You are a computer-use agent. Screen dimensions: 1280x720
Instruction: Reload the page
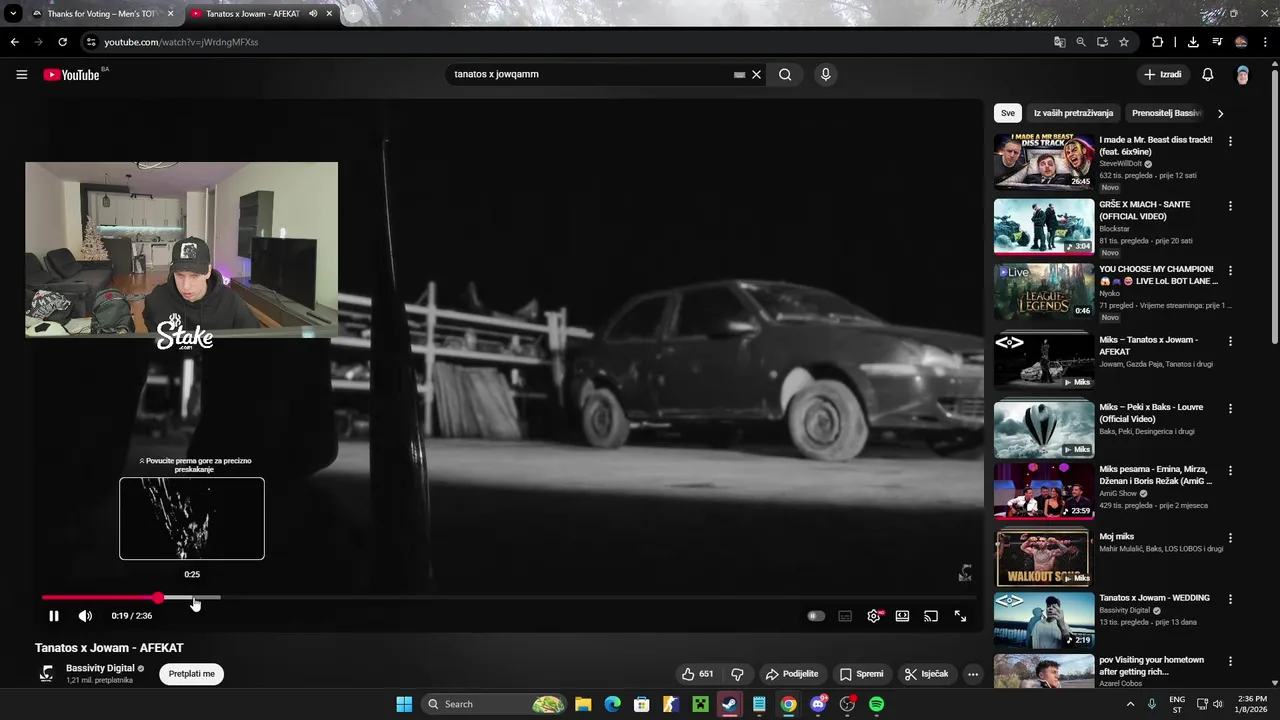(x=62, y=42)
